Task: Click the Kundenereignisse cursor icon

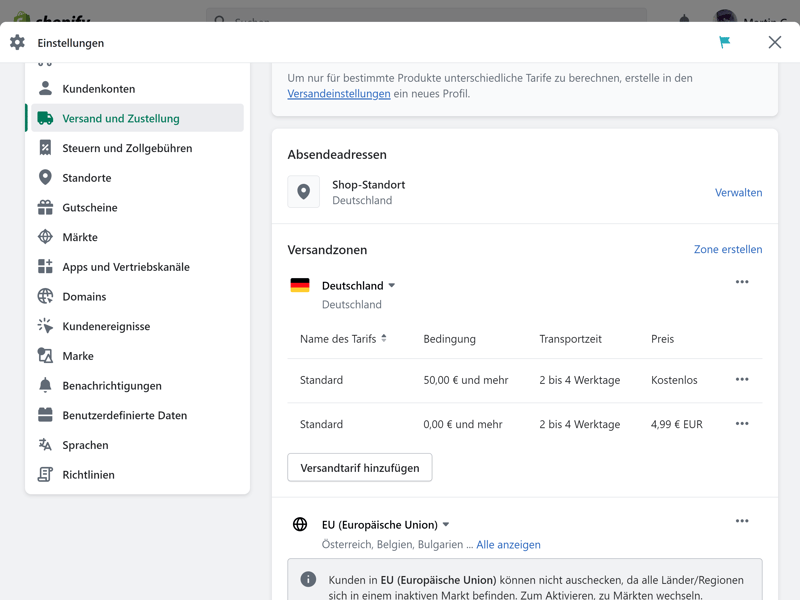Action: click(x=45, y=326)
